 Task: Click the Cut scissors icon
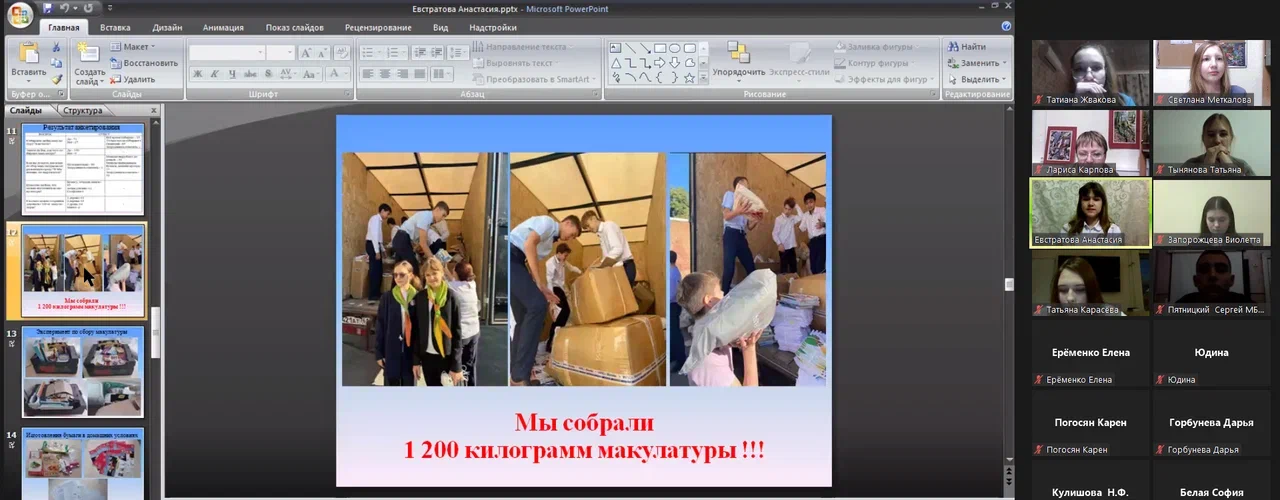point(57,47)
